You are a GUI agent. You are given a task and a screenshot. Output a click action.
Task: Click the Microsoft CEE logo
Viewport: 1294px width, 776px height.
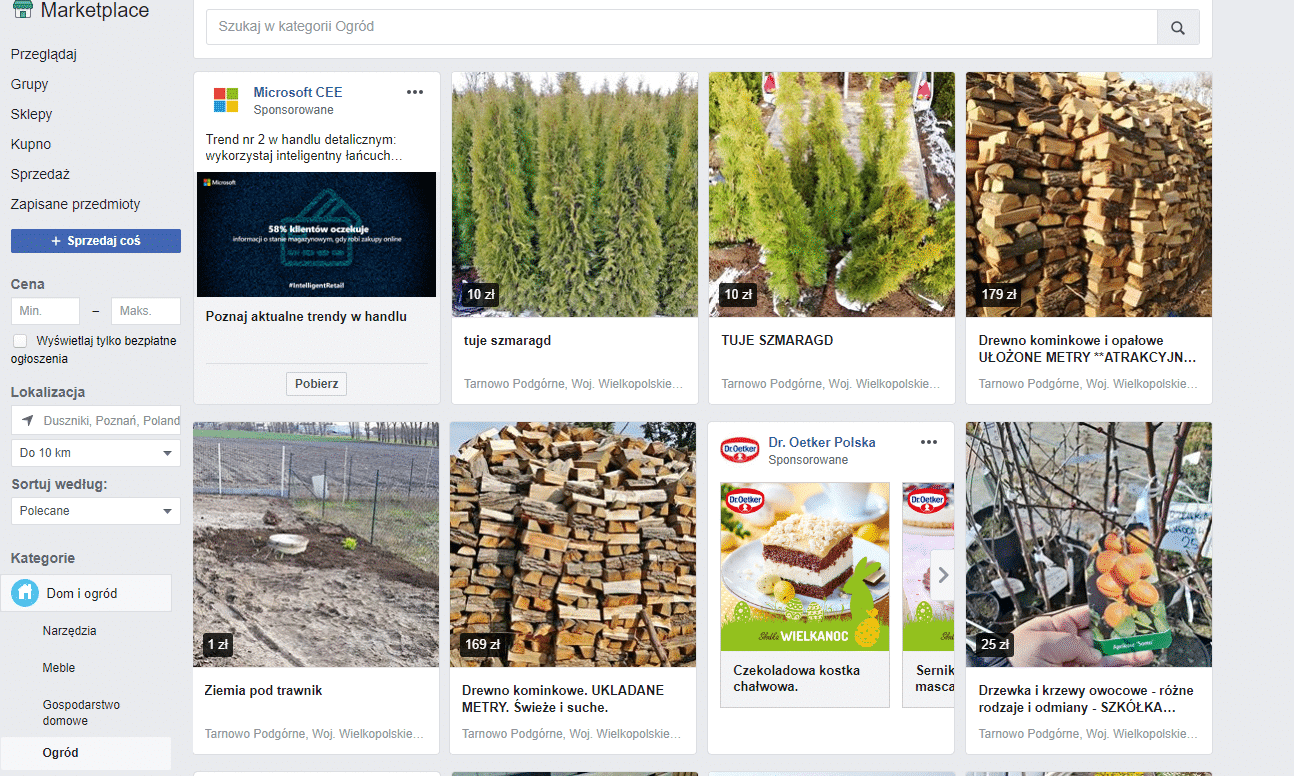pyautogui.click(x=226, y=100)
